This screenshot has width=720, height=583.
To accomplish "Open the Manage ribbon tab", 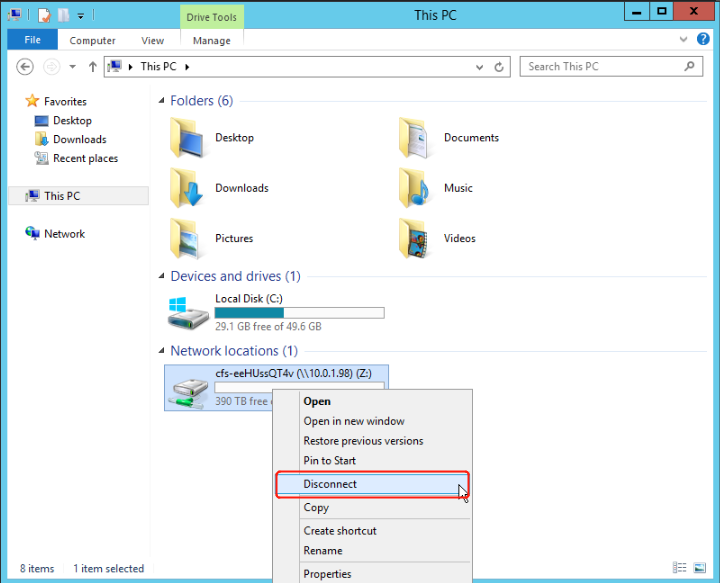I will coord(212,40).
